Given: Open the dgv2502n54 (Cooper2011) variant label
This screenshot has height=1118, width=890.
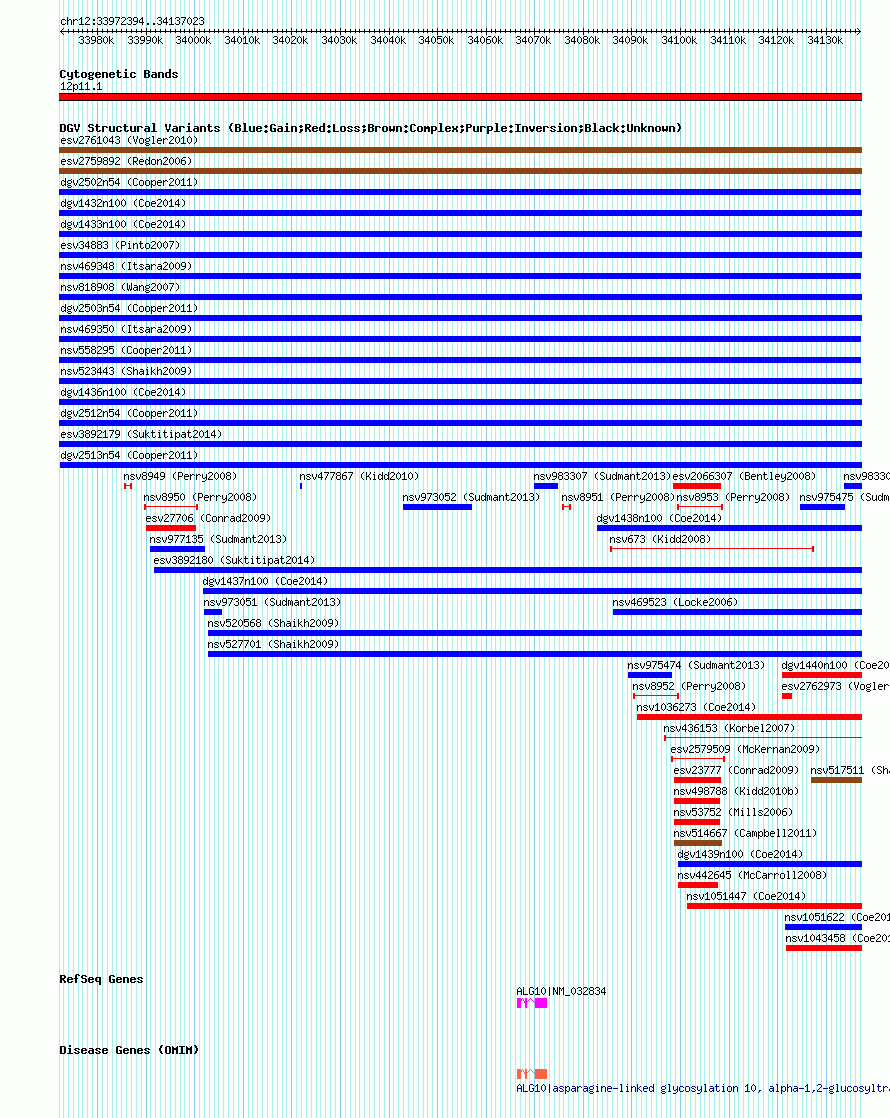Looking at the screenshot, I should tap(129, 183).
